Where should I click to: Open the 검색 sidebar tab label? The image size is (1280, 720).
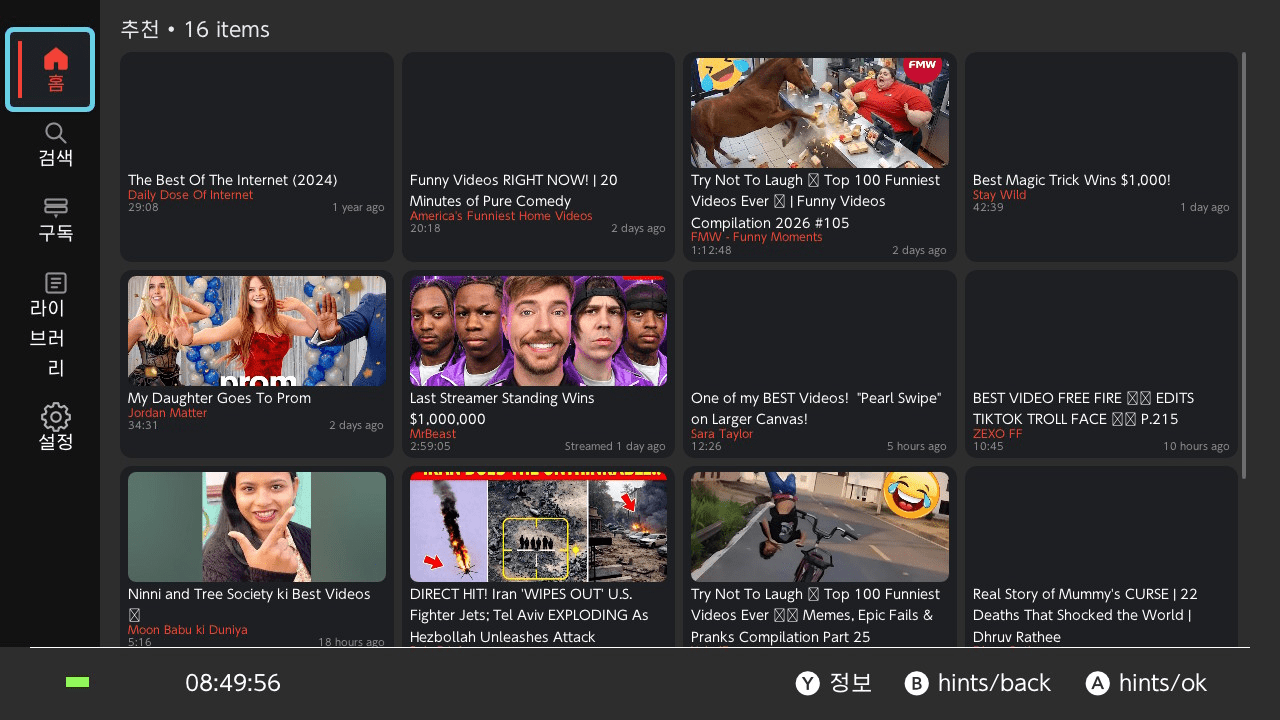[56, 158]
